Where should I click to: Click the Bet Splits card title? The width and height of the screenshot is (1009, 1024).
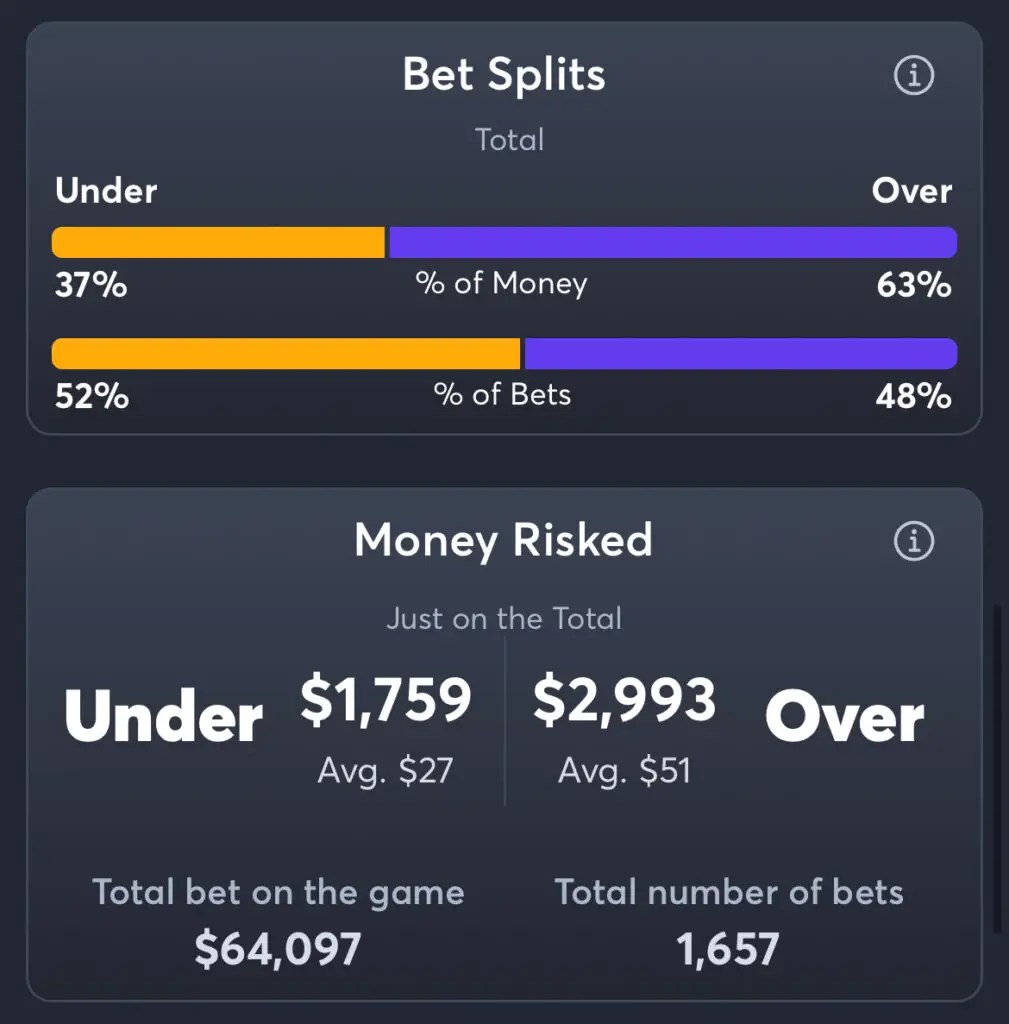(x=504, y=75)
